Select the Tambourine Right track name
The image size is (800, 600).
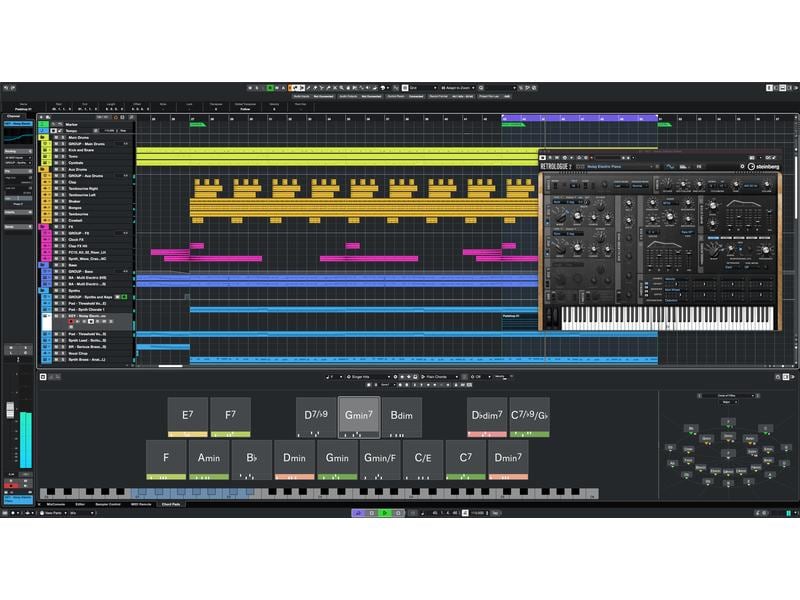point(82,188)
